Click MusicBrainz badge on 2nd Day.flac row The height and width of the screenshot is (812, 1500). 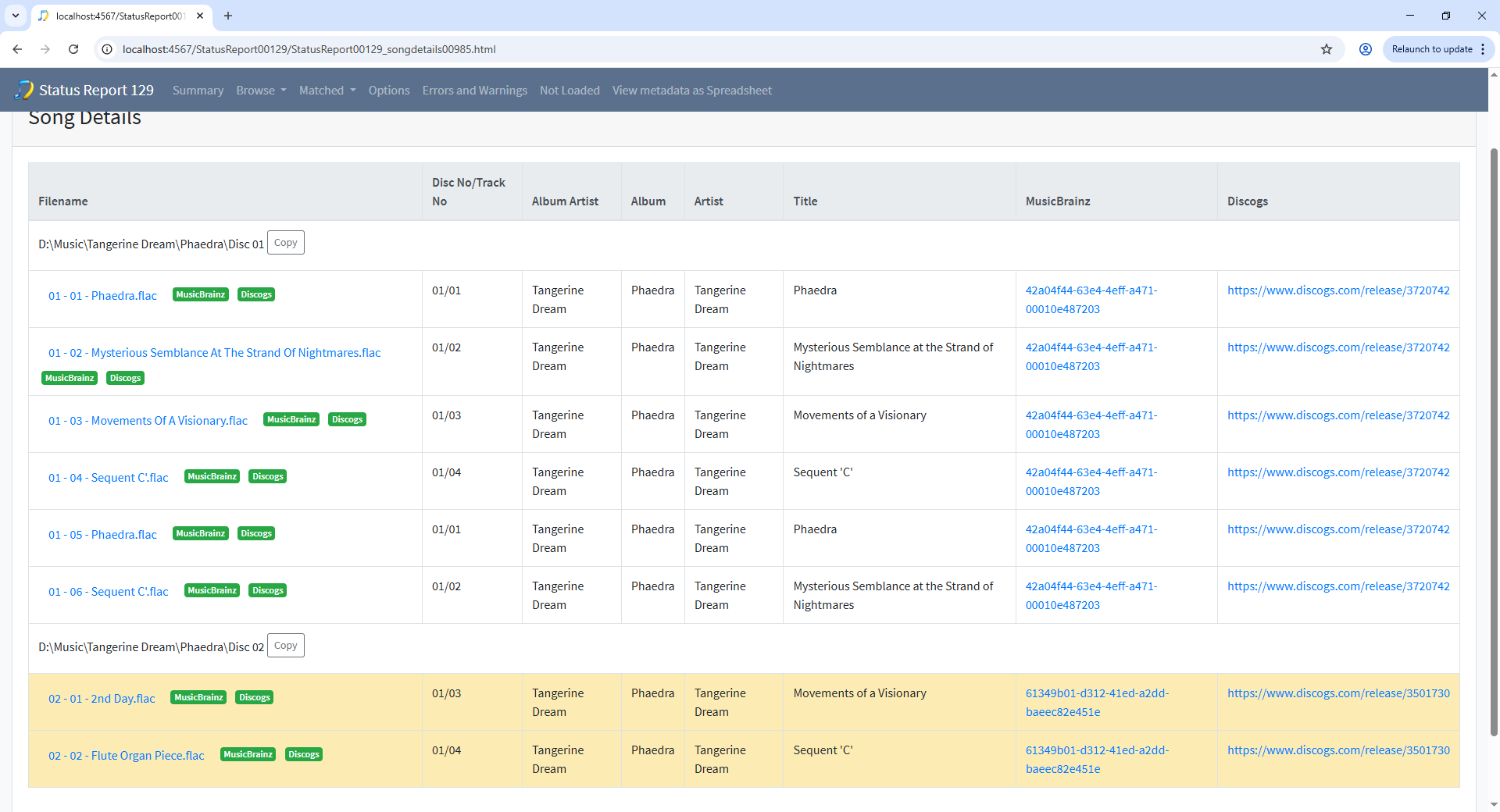tap(198, 697)
